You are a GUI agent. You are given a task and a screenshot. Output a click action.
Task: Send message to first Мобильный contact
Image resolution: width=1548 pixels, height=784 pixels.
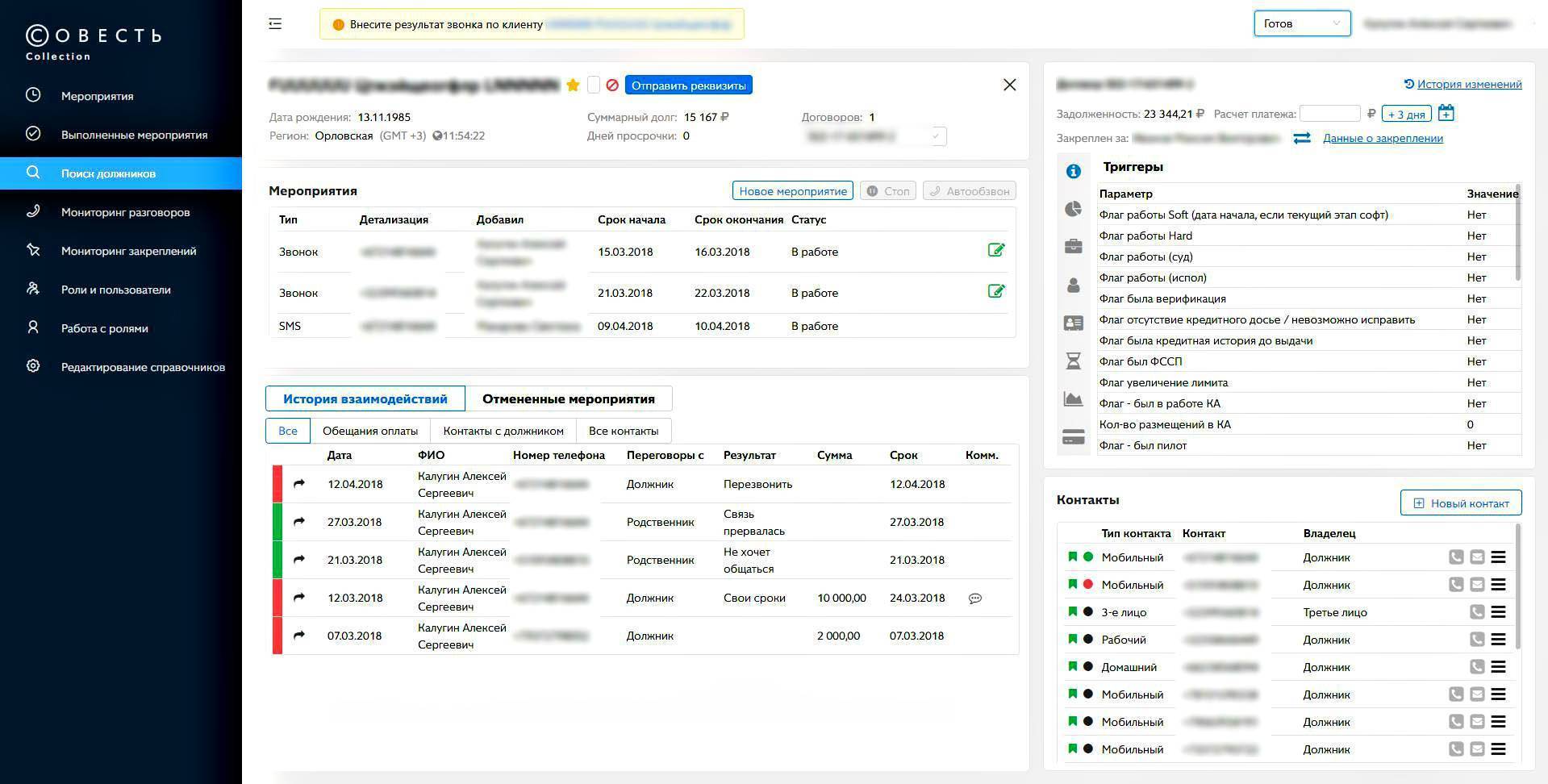[x=1477, y=557]
